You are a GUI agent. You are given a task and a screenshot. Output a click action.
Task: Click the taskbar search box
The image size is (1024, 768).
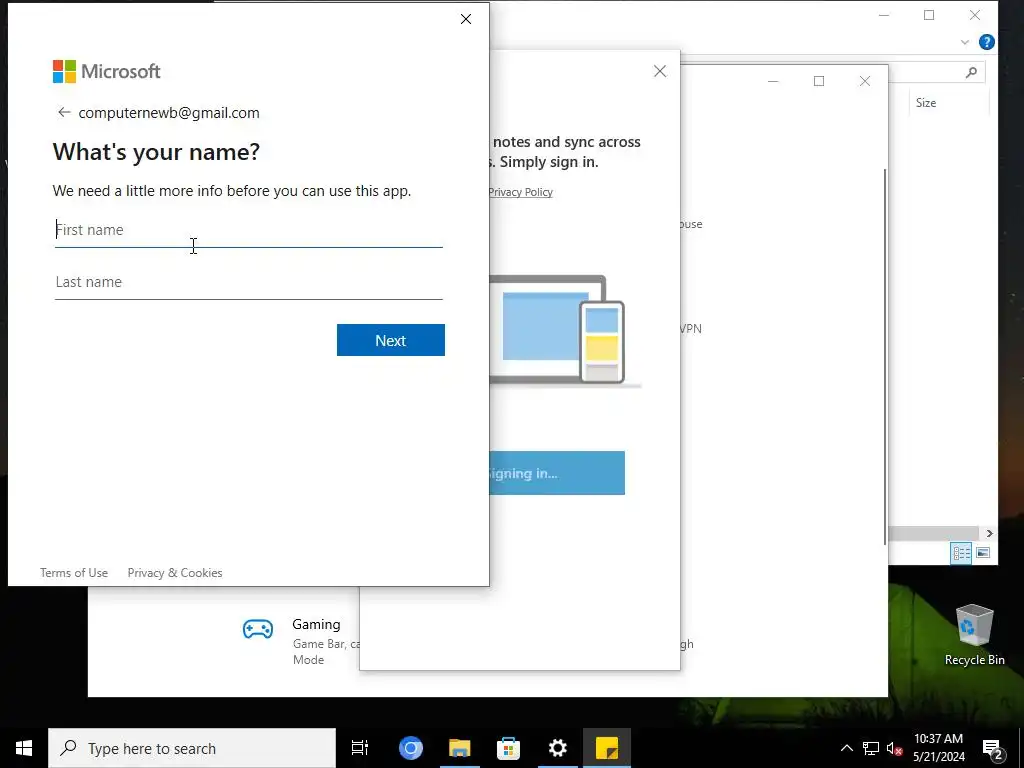(192, 748)
